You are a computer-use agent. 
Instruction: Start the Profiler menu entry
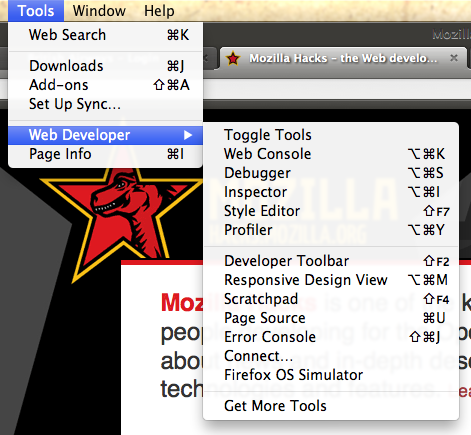point(331,230)
